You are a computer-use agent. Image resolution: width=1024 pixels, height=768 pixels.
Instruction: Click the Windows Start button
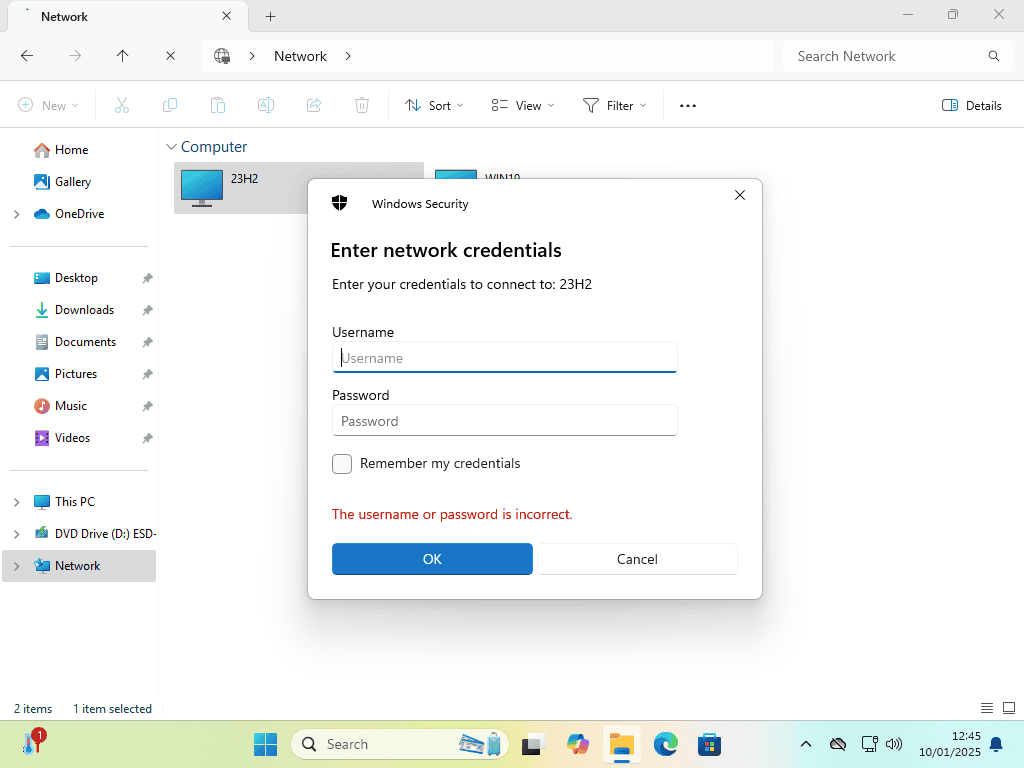(265, 744)
